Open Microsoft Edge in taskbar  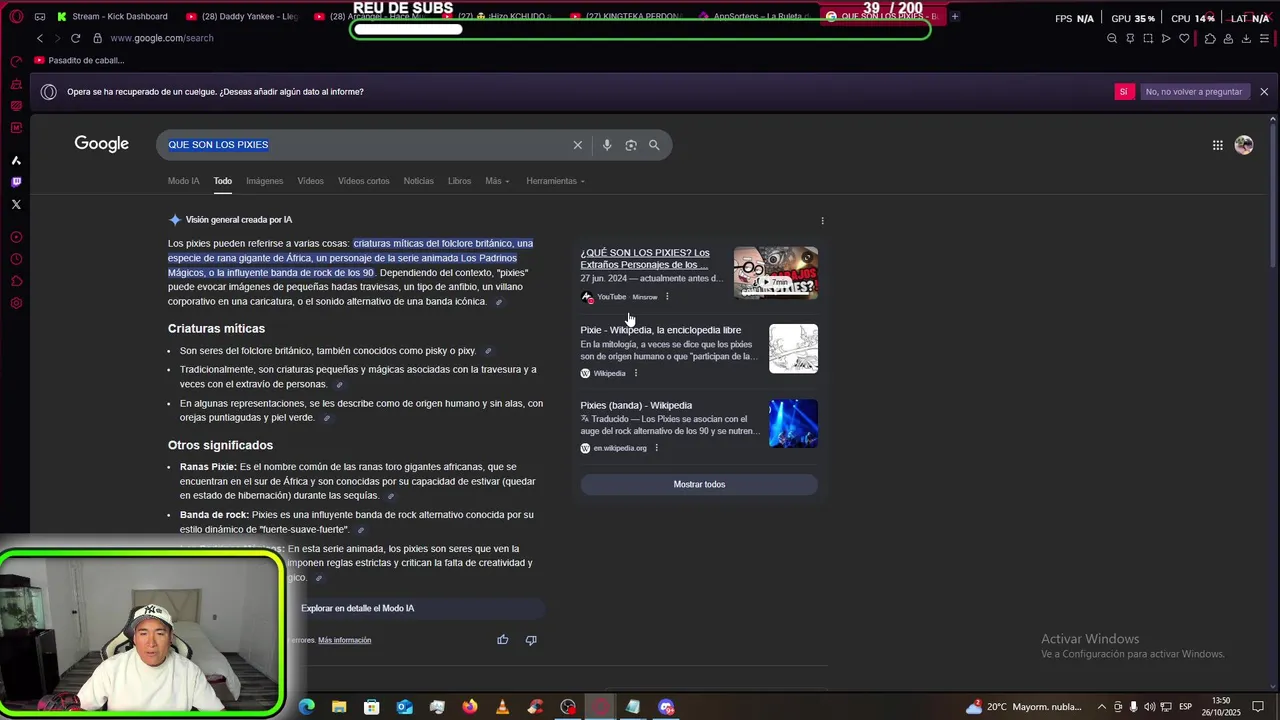tap(307, 707)
